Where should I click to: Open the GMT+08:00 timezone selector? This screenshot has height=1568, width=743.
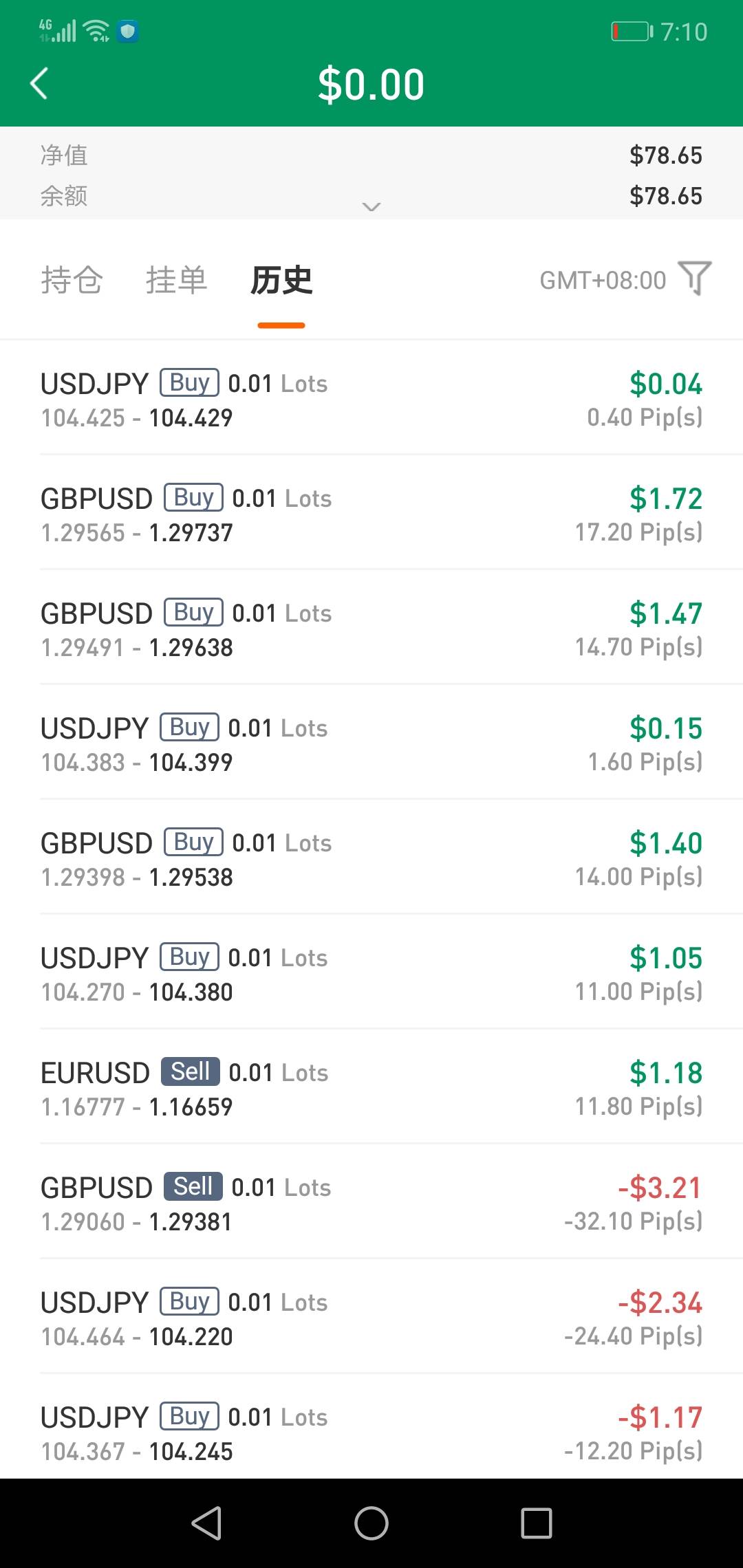point(603,281)
